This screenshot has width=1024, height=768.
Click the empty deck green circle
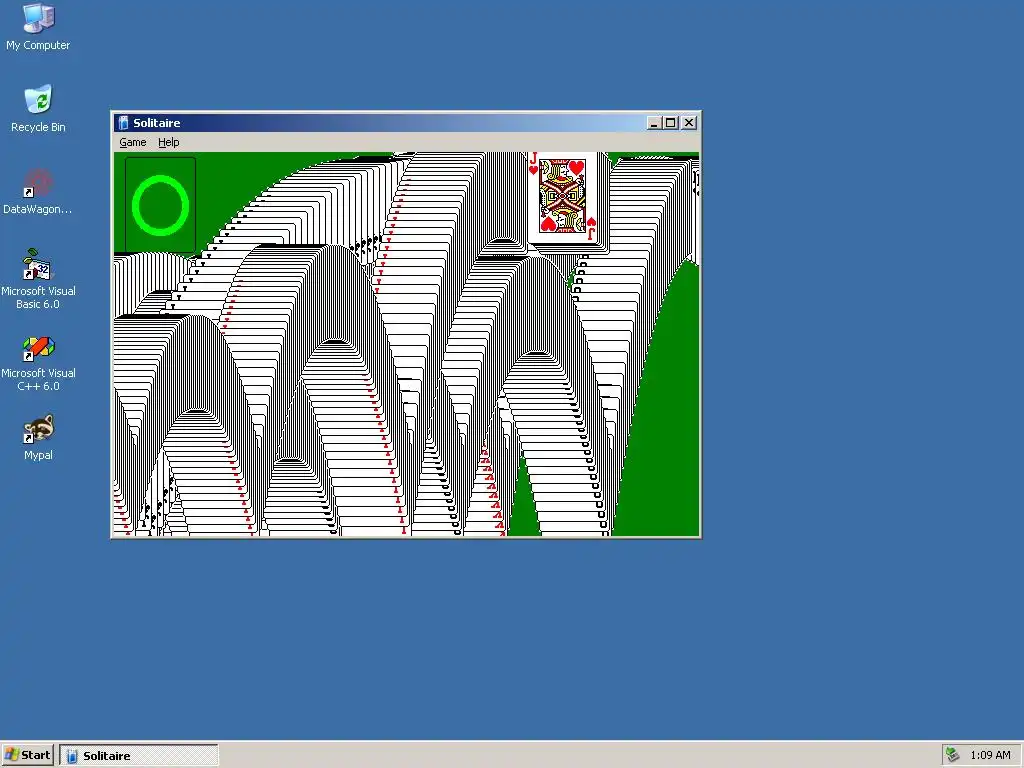[x=160, y=204]
